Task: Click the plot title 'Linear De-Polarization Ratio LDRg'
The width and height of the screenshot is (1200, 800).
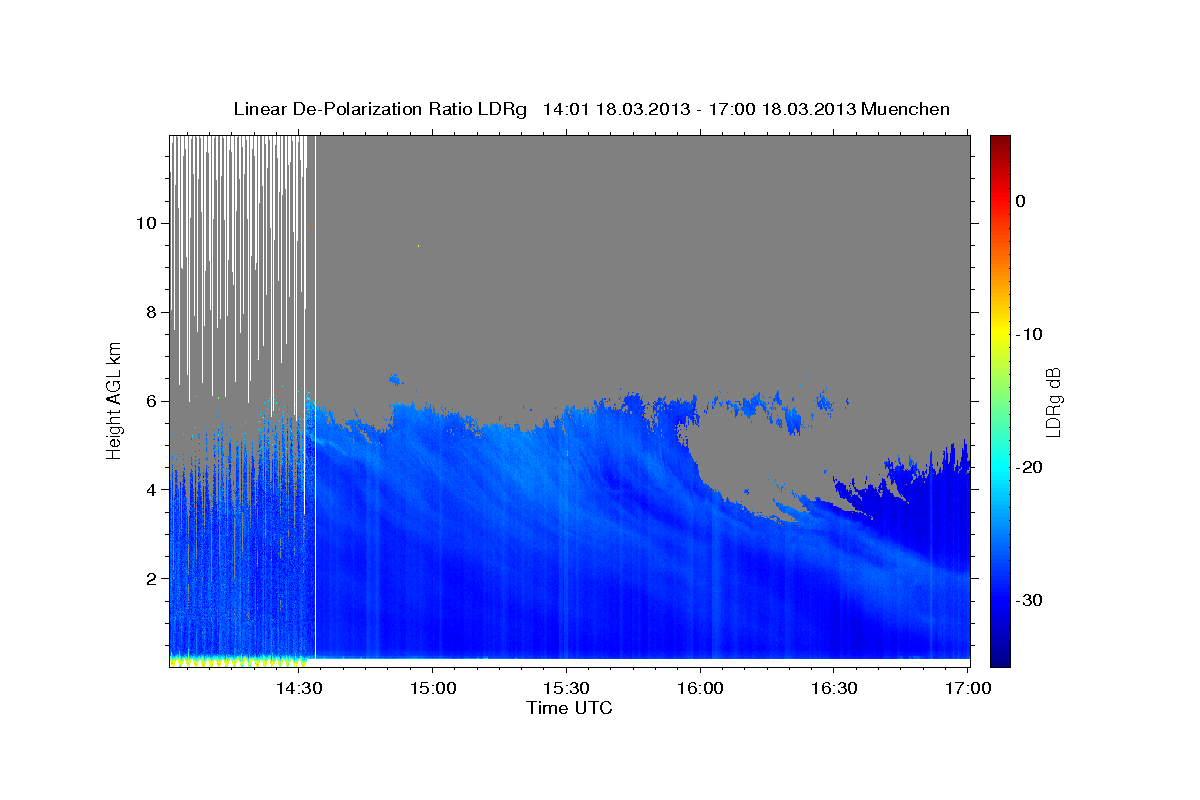Action: pos(380,109)
